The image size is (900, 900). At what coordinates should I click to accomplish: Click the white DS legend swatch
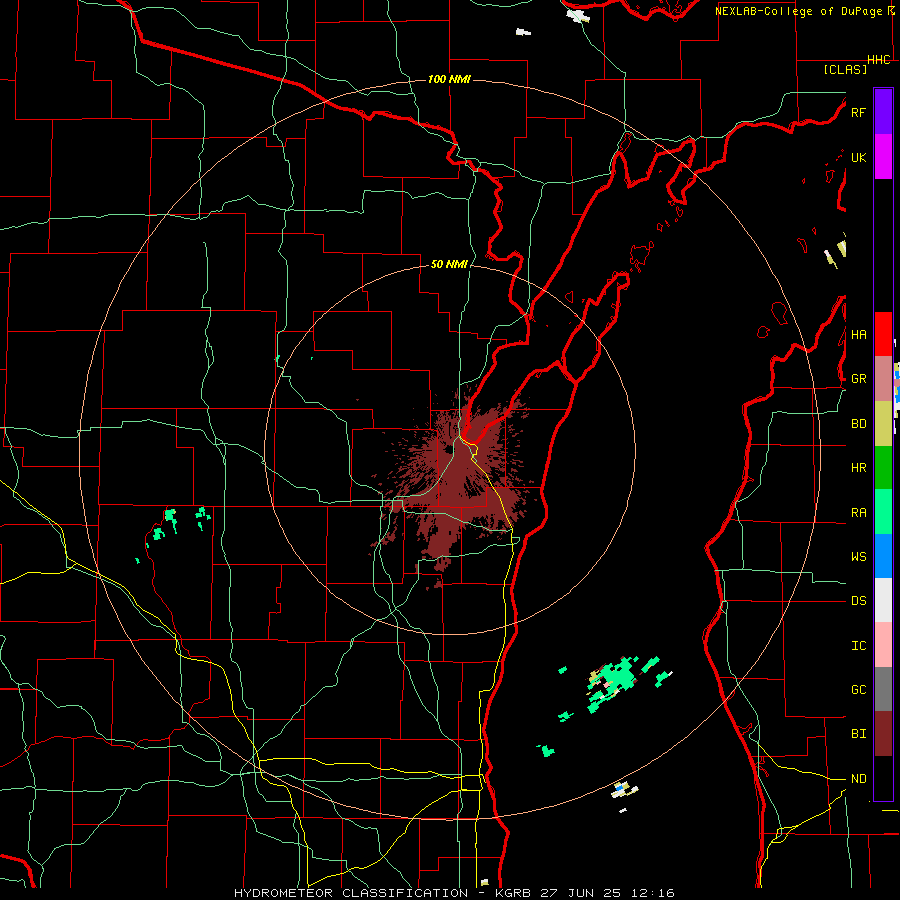(x=883, y=600)
